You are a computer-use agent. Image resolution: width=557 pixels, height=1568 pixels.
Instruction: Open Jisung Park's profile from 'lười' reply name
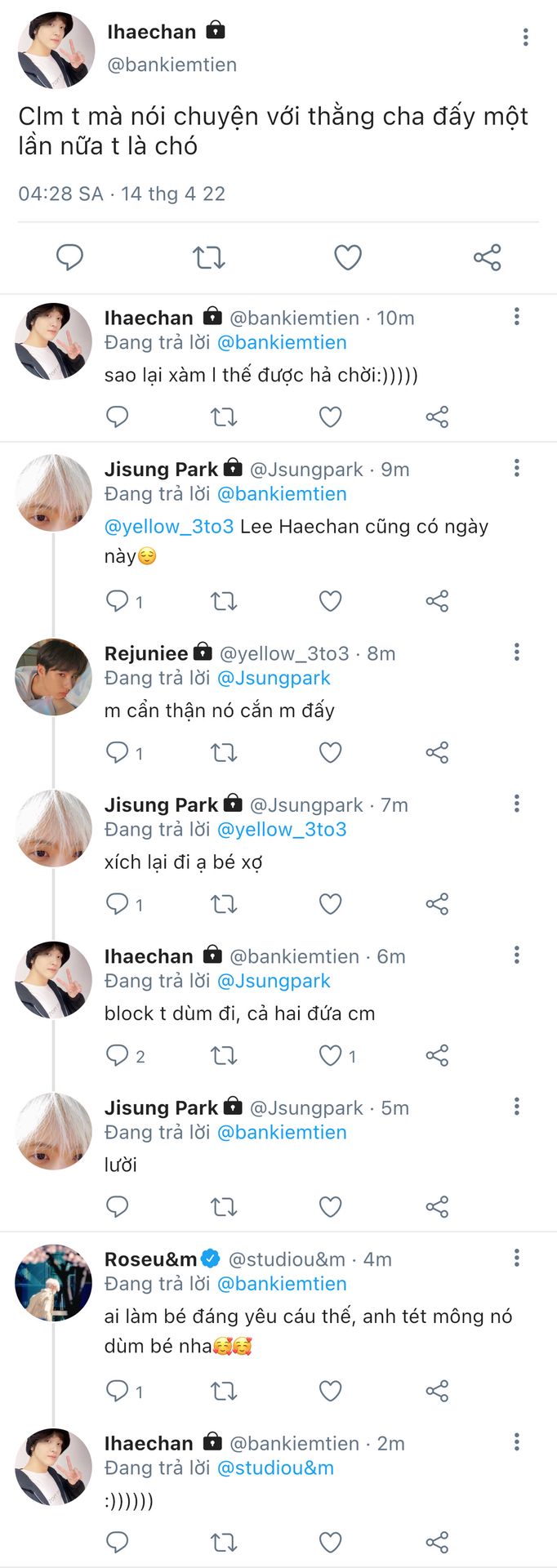pos(161,1107)
